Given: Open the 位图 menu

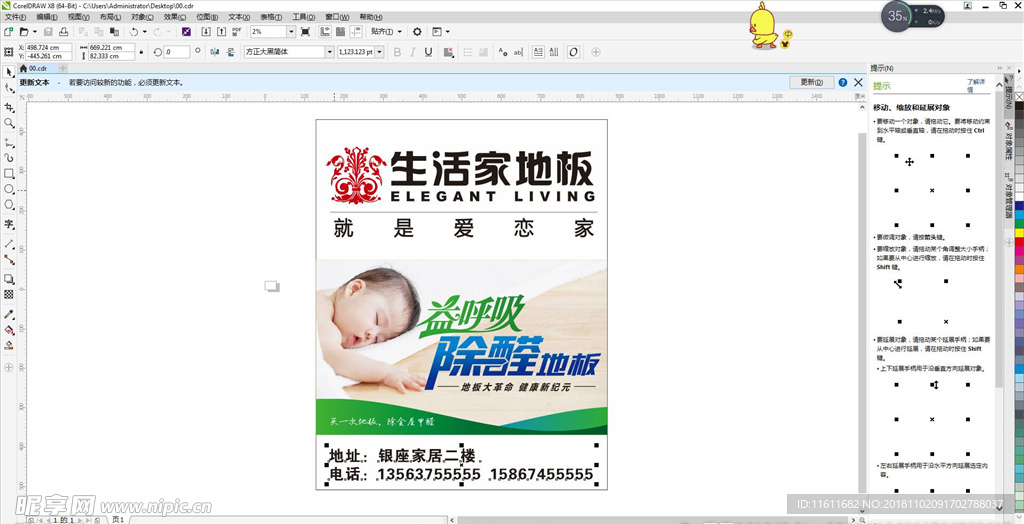Looking at the screenshot, I should [207, 17].
